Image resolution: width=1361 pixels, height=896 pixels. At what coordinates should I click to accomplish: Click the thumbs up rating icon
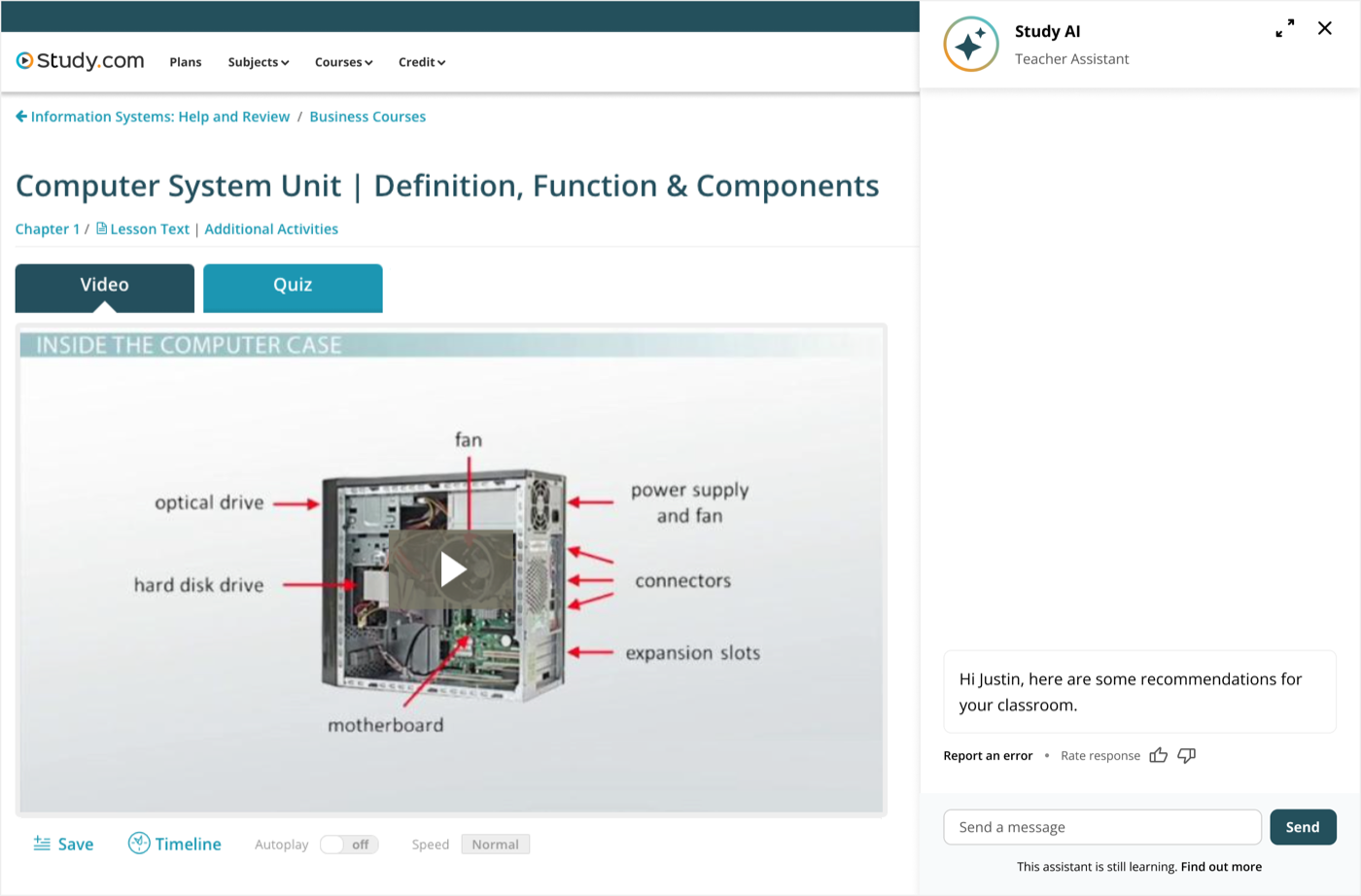1158,755
